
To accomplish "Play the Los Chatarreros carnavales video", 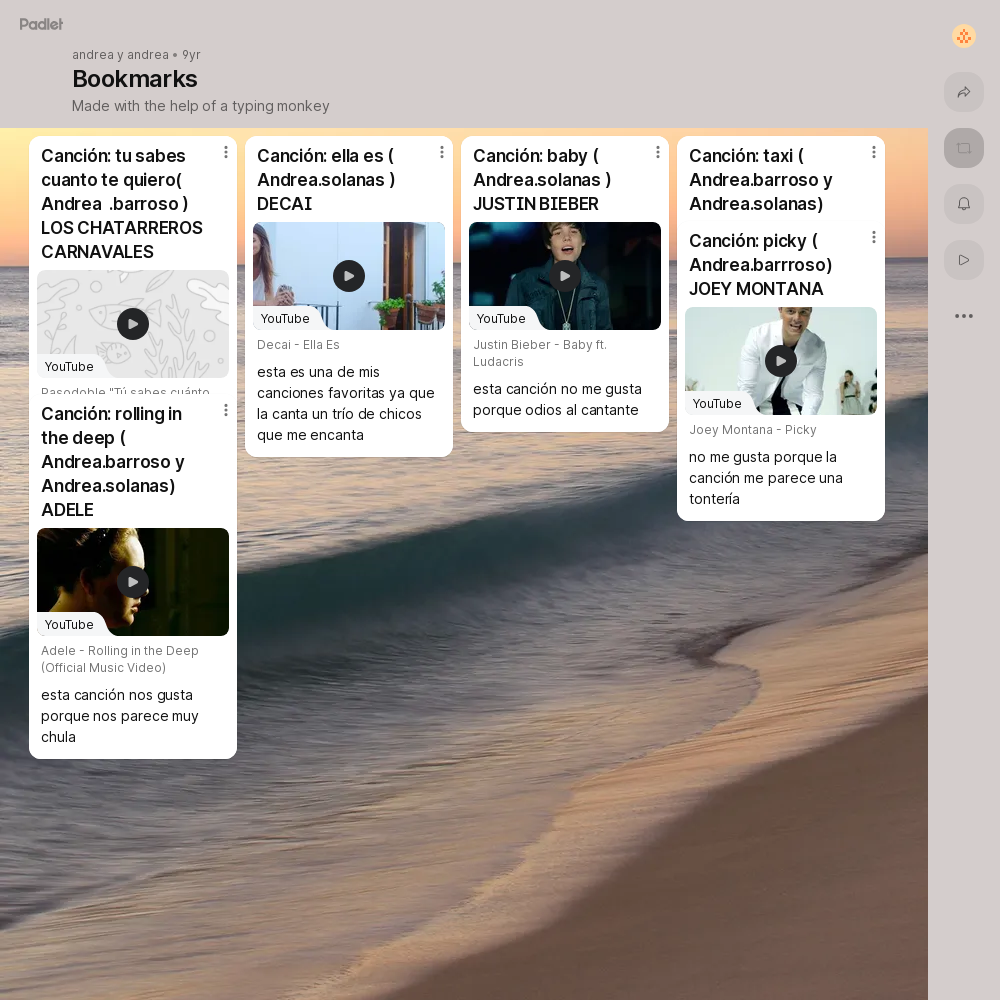I will coord(133,324).
